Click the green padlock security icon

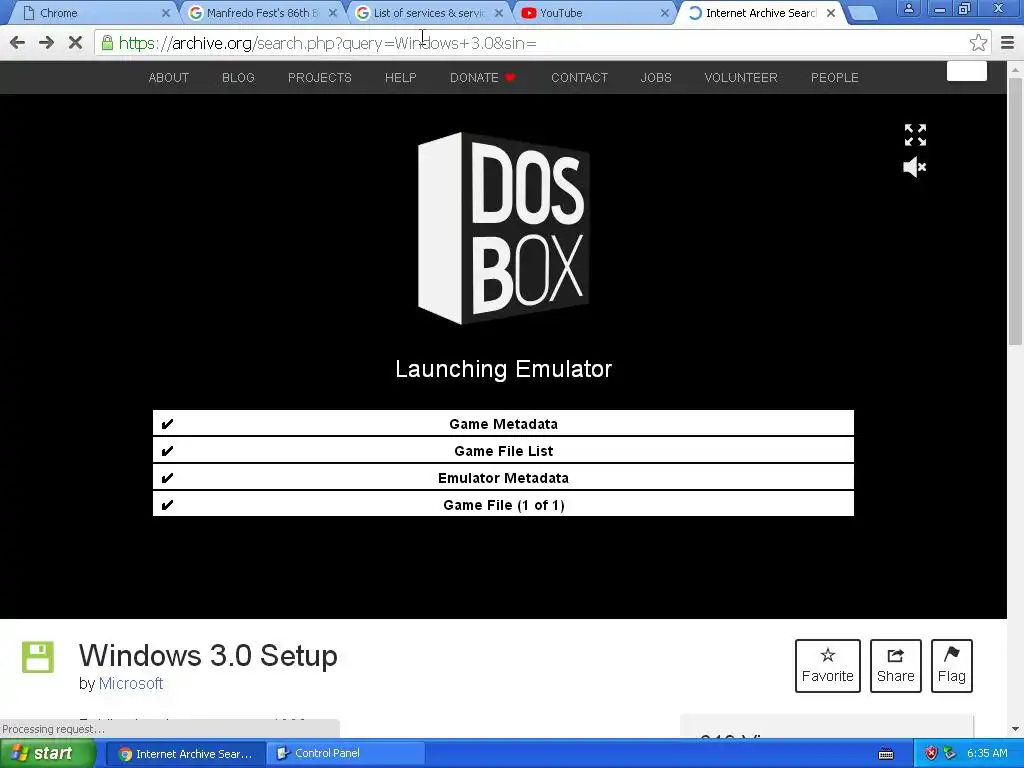click(107, 43)
